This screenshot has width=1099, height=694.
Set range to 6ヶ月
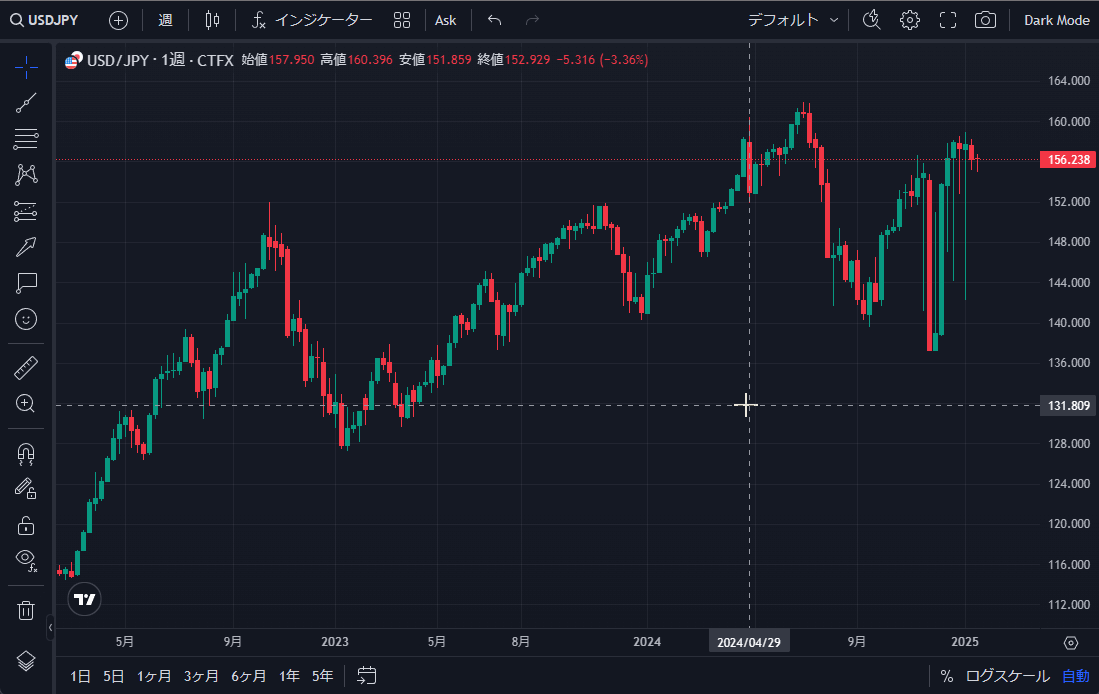pyautogui.click(x=249, y=676)
